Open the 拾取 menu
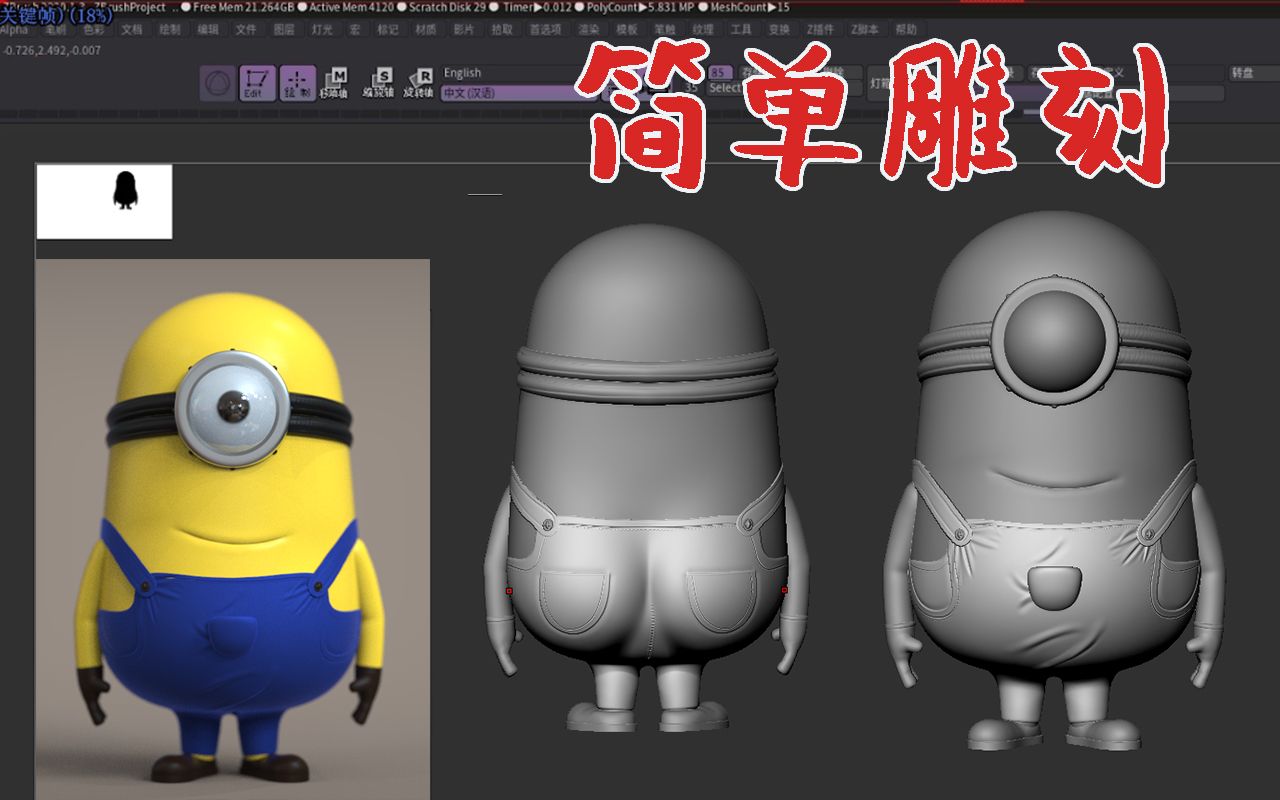The height and width of the screenshot is (800, 1280). pos(502,30)
